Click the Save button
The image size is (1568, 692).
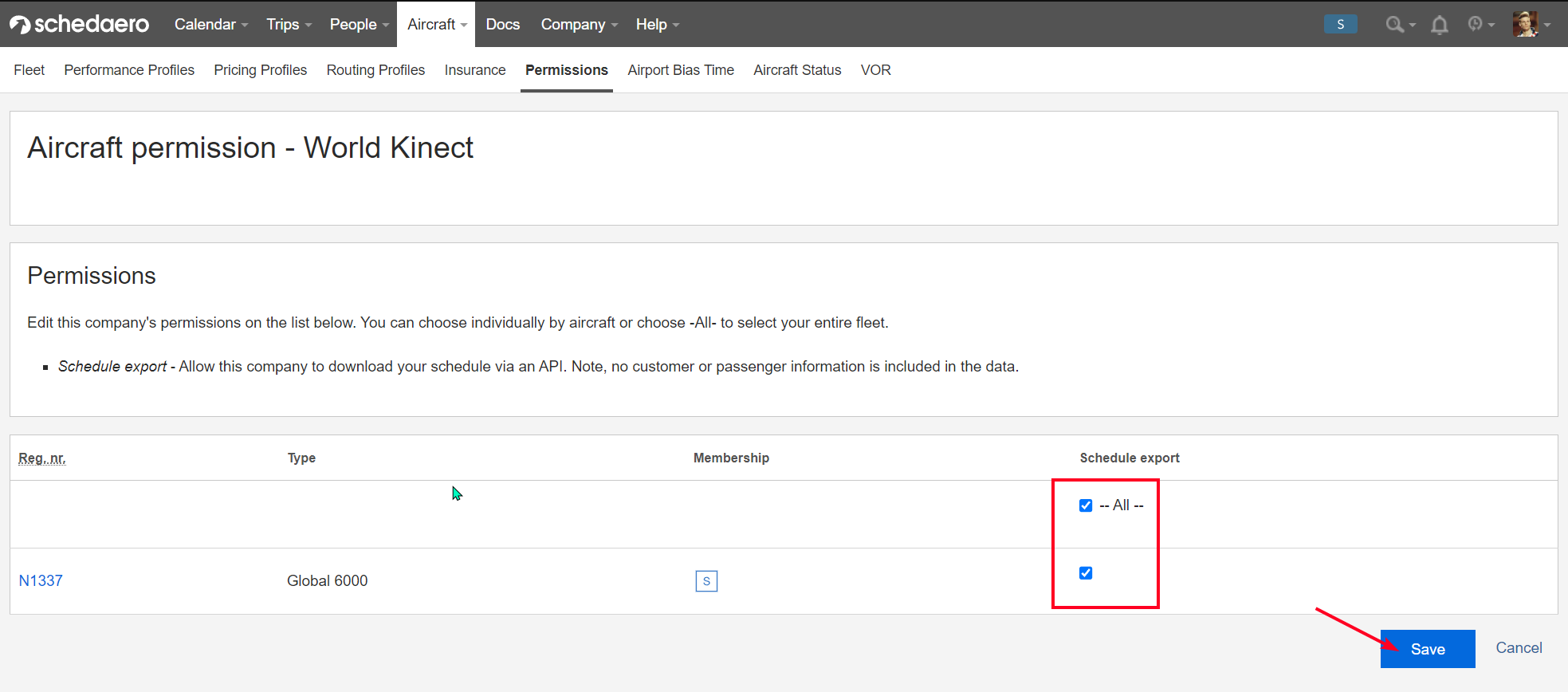point(1428,649)
